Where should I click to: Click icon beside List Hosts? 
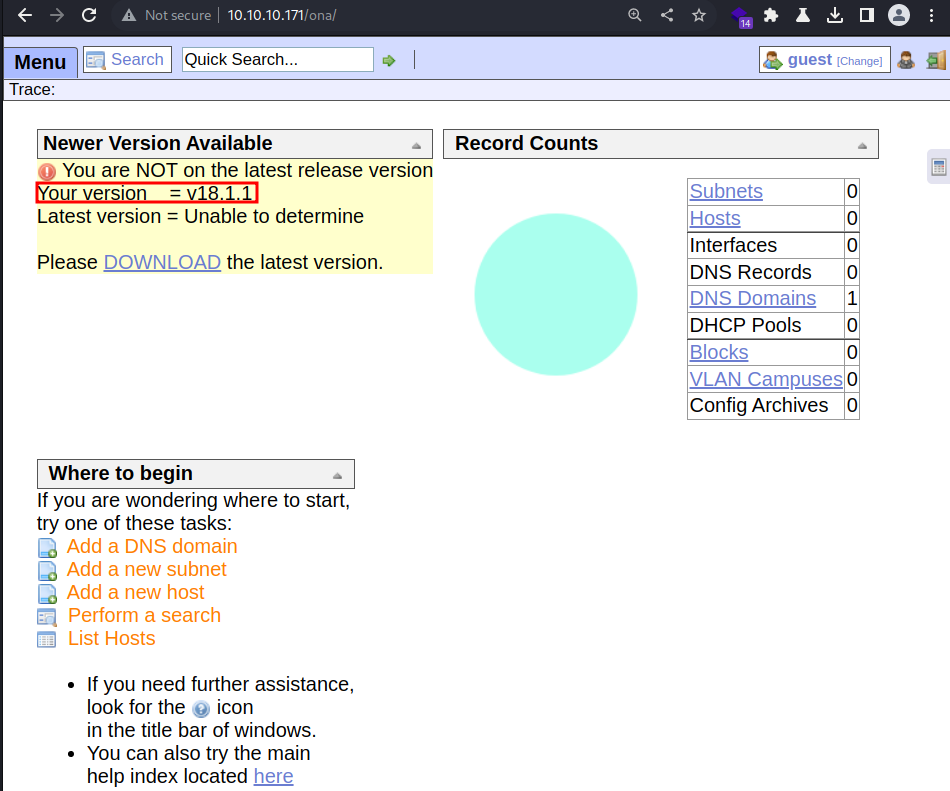[x=47, y=640]
